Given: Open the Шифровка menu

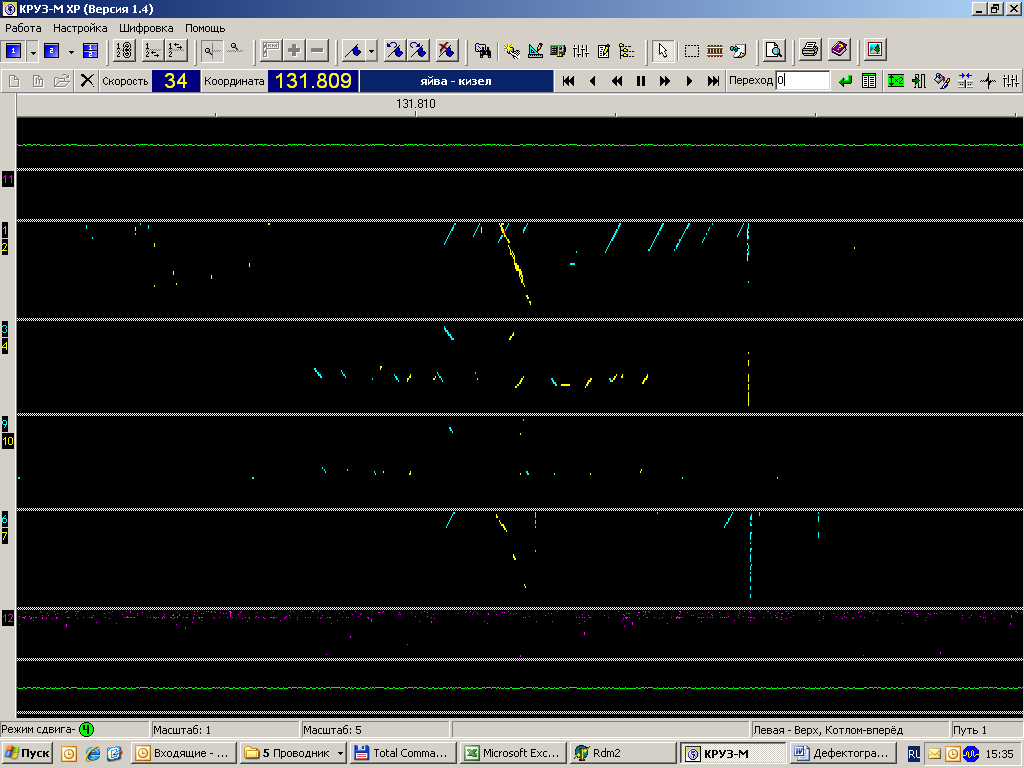Looking at the screenshot, I should click(x=146, y=28).
